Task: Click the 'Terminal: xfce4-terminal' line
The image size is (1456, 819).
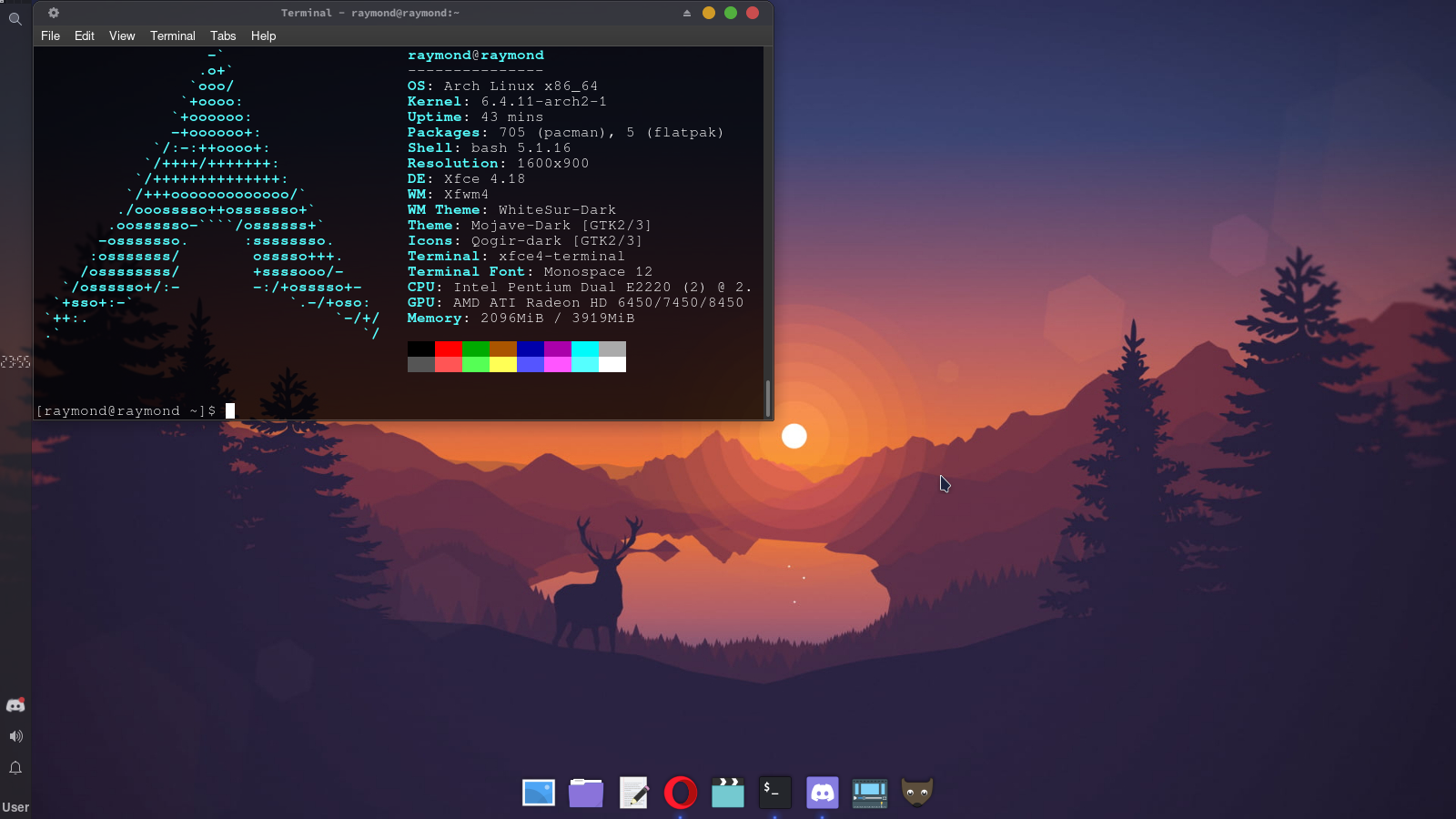Action: 516,257
